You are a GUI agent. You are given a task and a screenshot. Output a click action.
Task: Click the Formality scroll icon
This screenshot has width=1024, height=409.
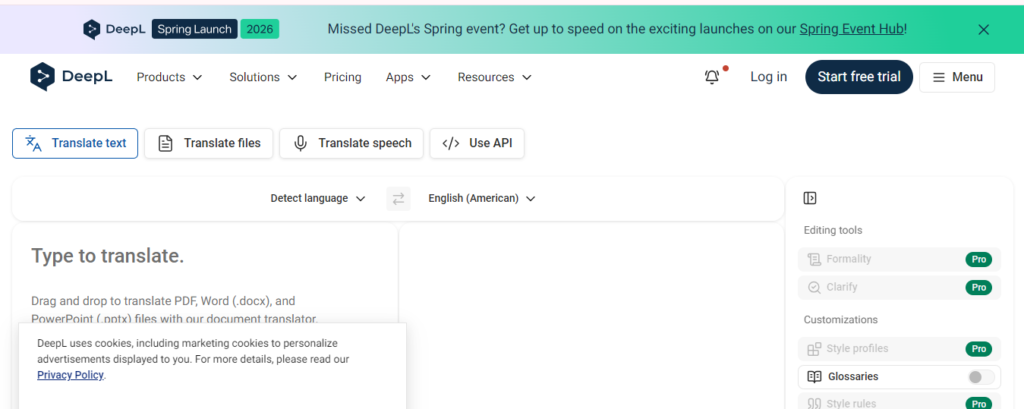point(814,259)
